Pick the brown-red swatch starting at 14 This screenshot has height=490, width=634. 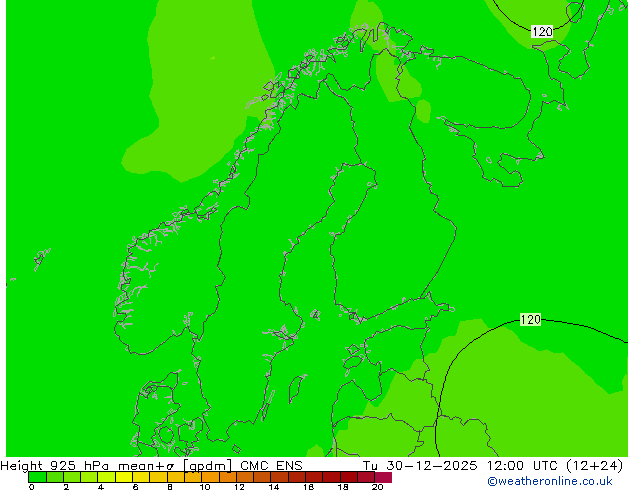[x=280, y=477]
